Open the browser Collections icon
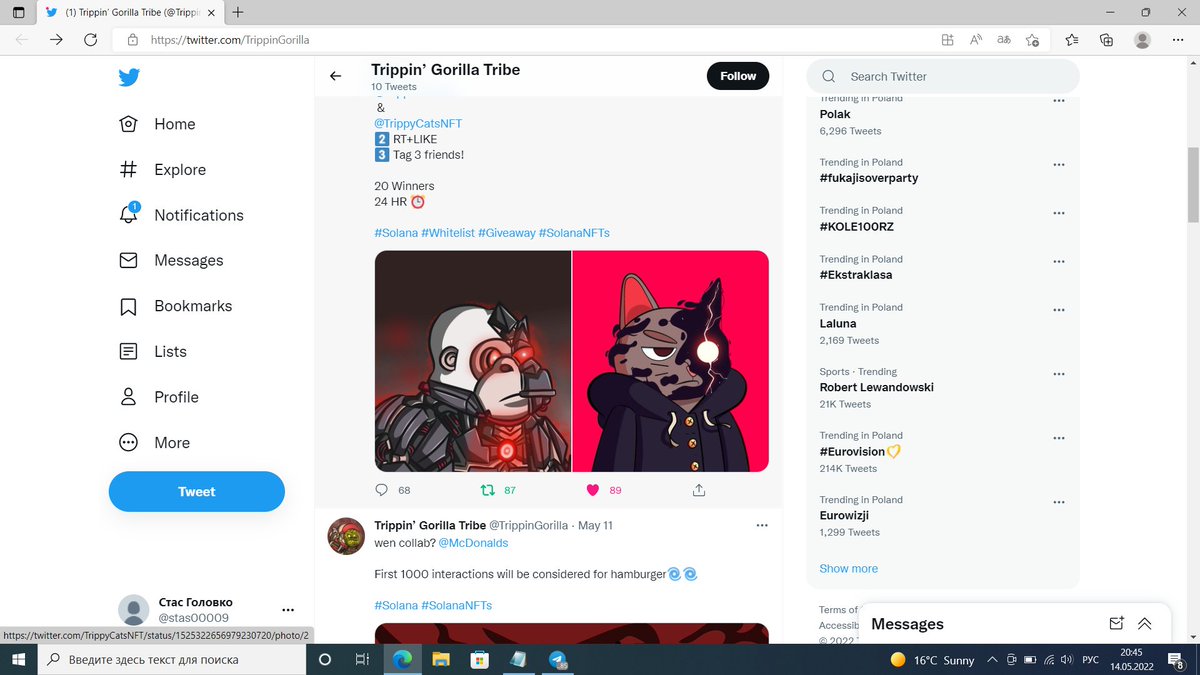1200x675 pixels. point(1106,40)
